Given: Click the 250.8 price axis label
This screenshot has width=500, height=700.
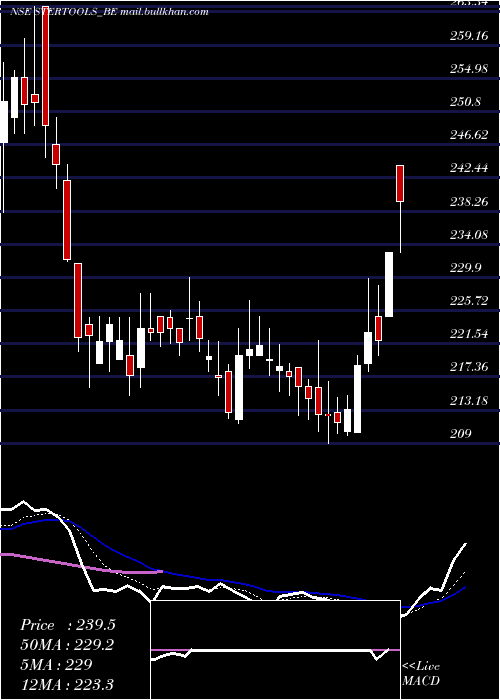Looking at the screenshot, I should click(466, 102).
